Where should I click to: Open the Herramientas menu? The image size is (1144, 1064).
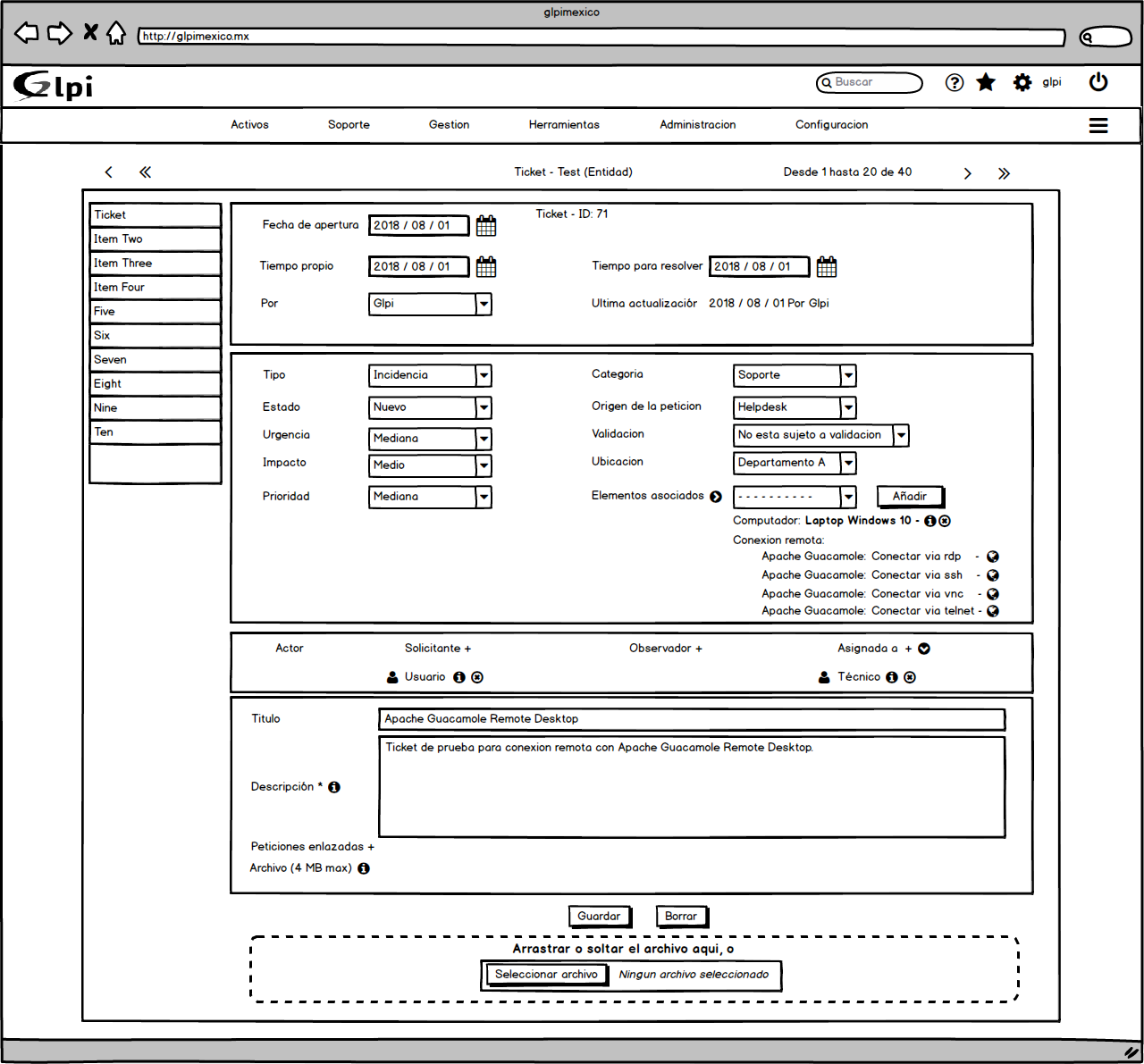click(x=564, y=125)
